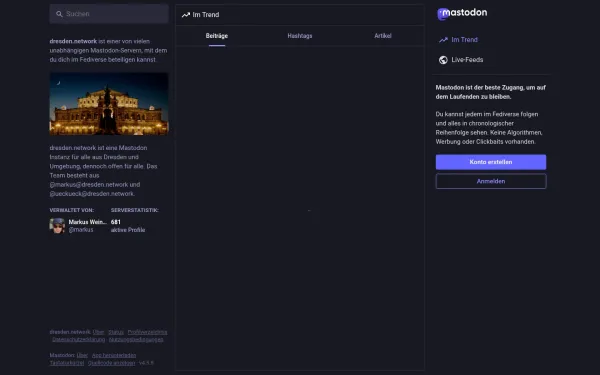Viewport: 600px width, 375px height.
Task: Click the VERWALTET VON heading
Action: 72,210
